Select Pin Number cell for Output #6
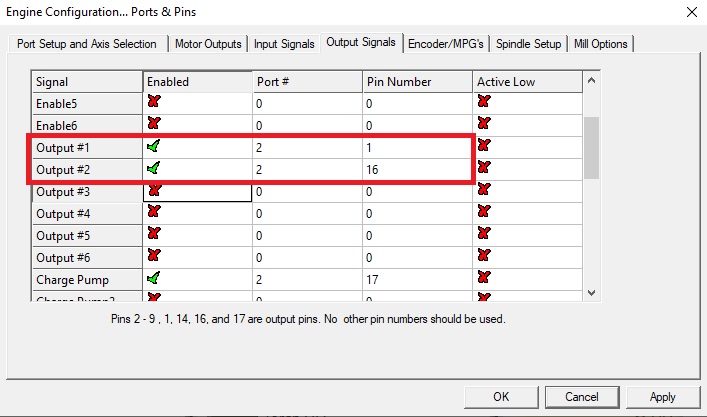 click(x=418, y=258)
